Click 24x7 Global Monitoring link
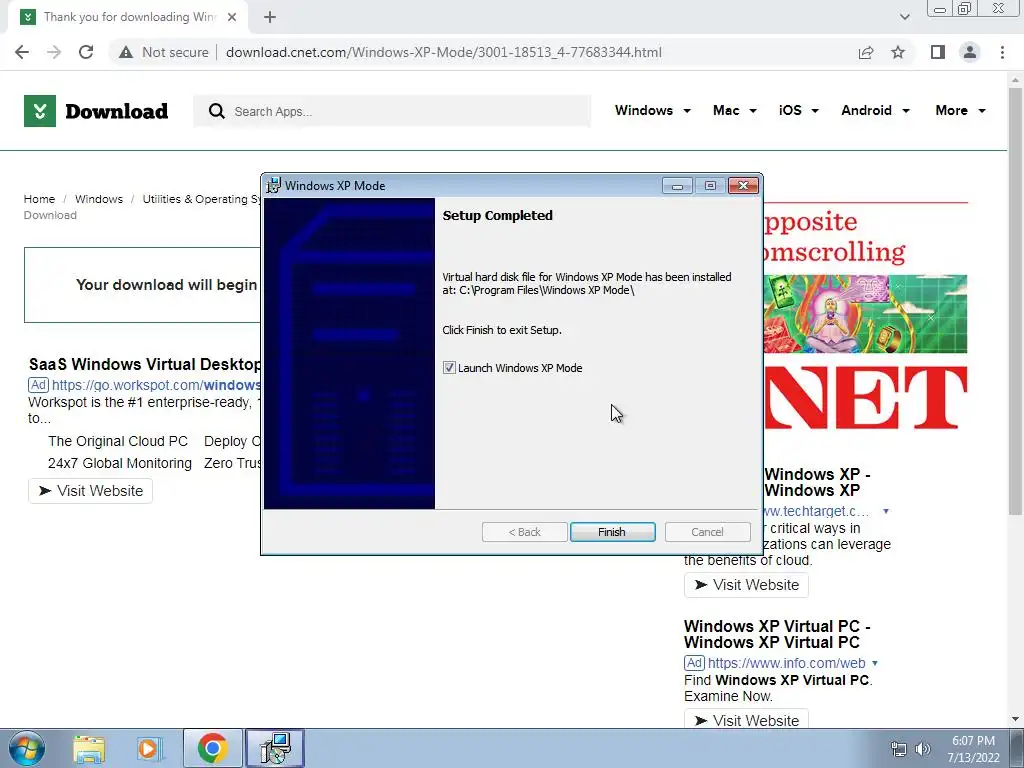The width and height of the screenshot is (1024, 768). (120, 463)
